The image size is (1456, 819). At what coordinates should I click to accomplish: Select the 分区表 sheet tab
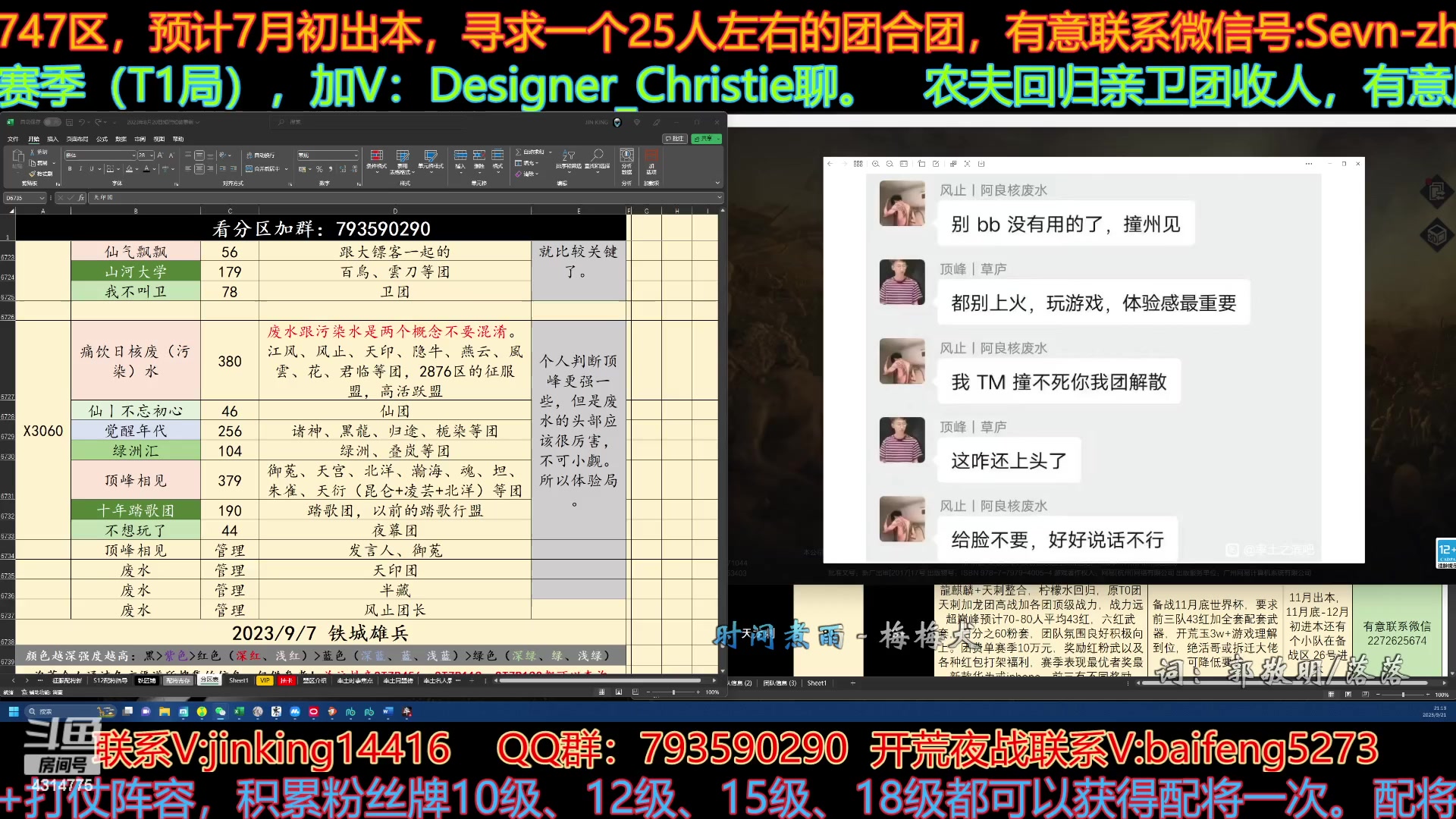tap(209, 680)
